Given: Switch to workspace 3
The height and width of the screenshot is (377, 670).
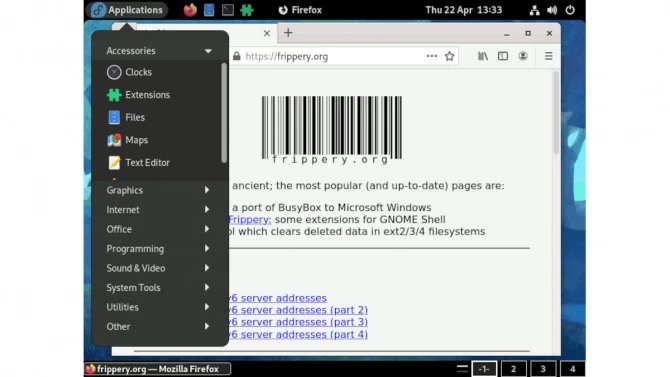Looking at the screenshot, I should [543, 369].
